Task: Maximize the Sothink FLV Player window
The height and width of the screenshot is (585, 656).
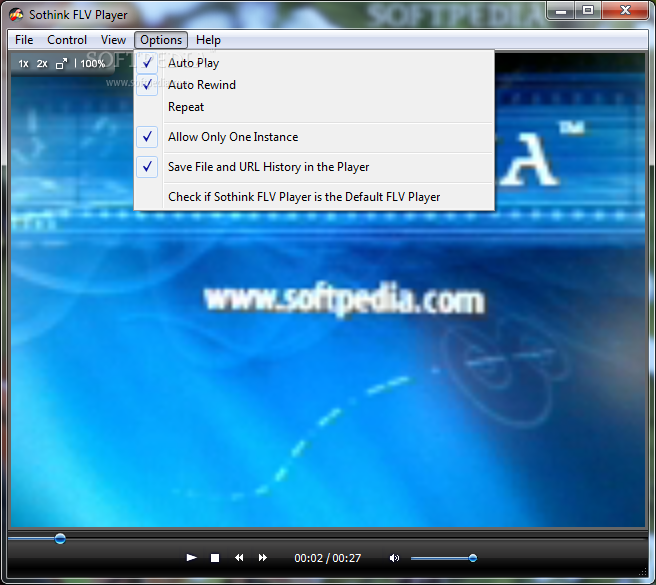Action: pos(588,11)
